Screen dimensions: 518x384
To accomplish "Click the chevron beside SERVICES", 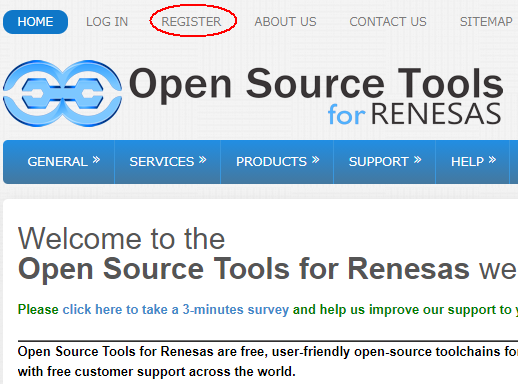I will [203, 160].
